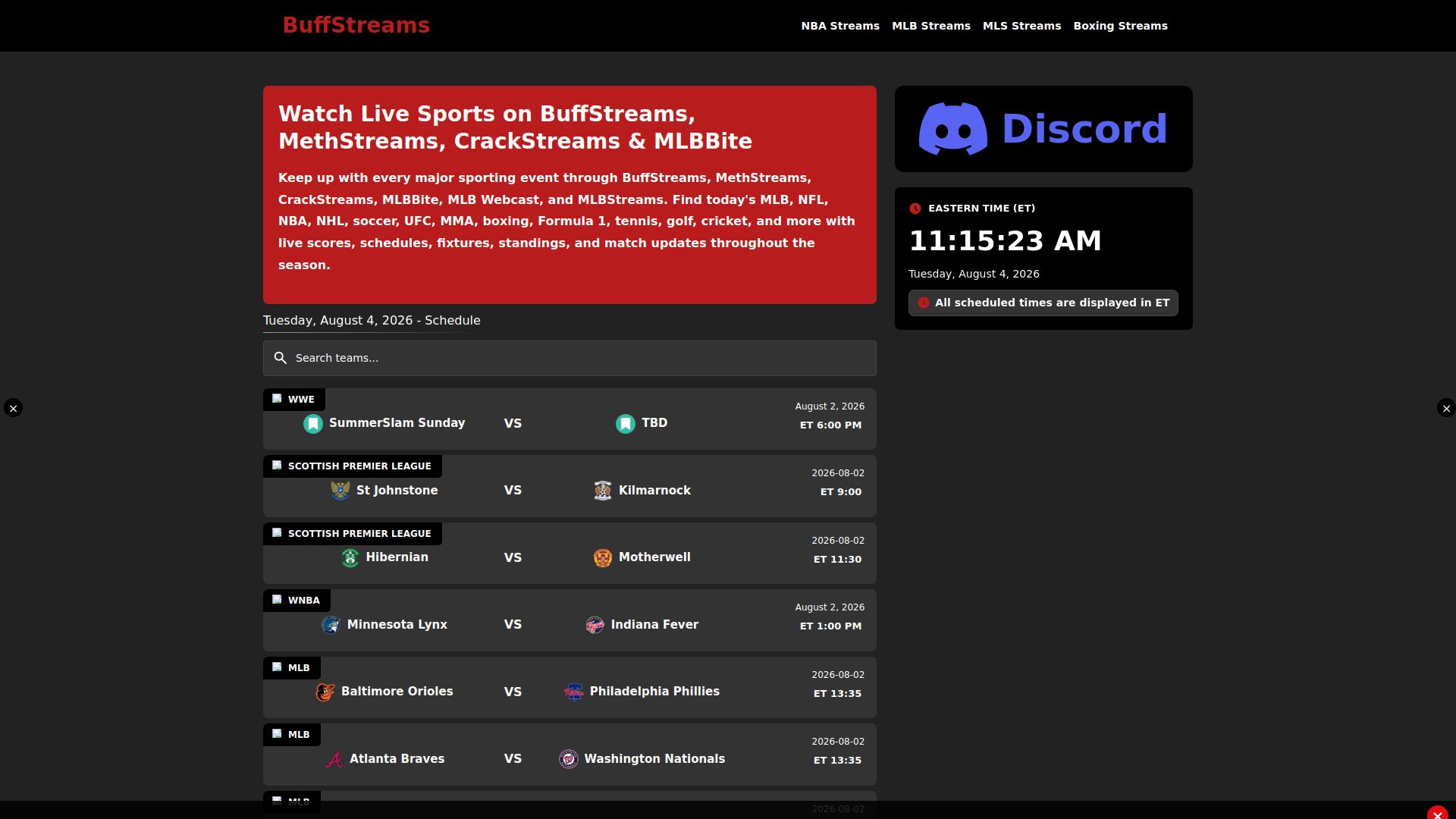Click the Hibernian row league tag icon

277,532
